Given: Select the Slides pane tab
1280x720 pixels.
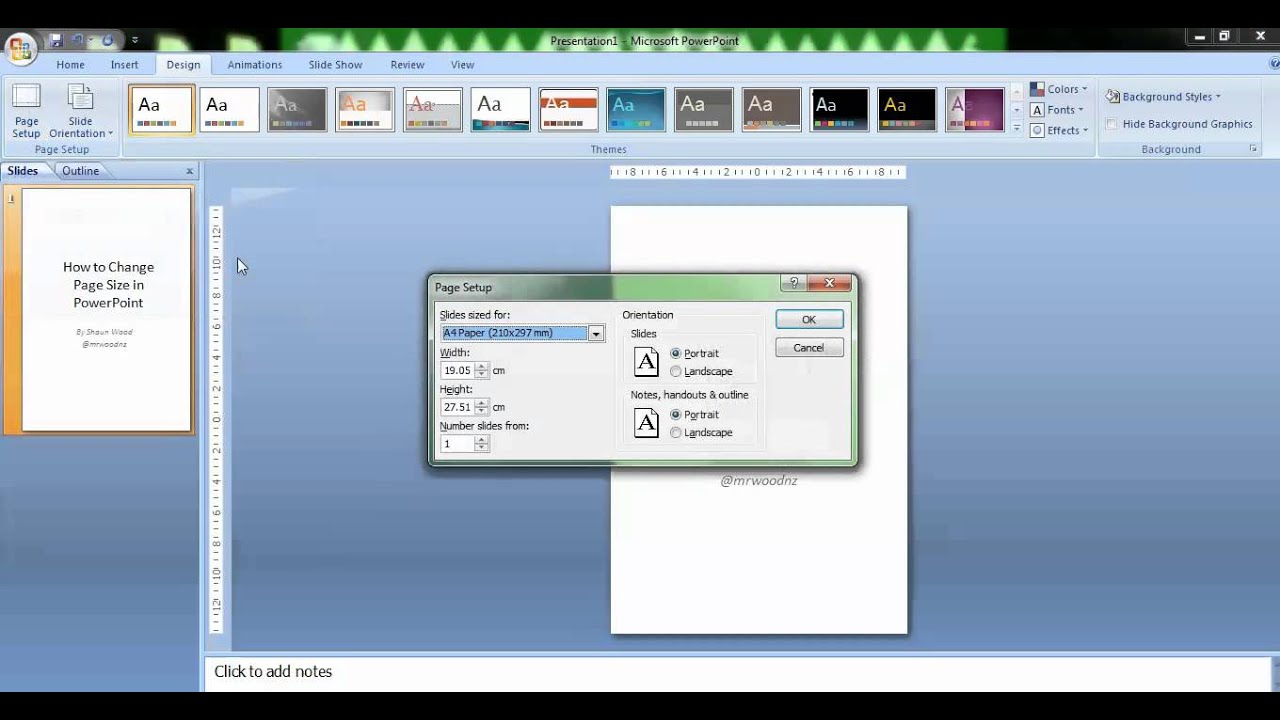Looking at the screenshot, I should (x=22, y=171).
